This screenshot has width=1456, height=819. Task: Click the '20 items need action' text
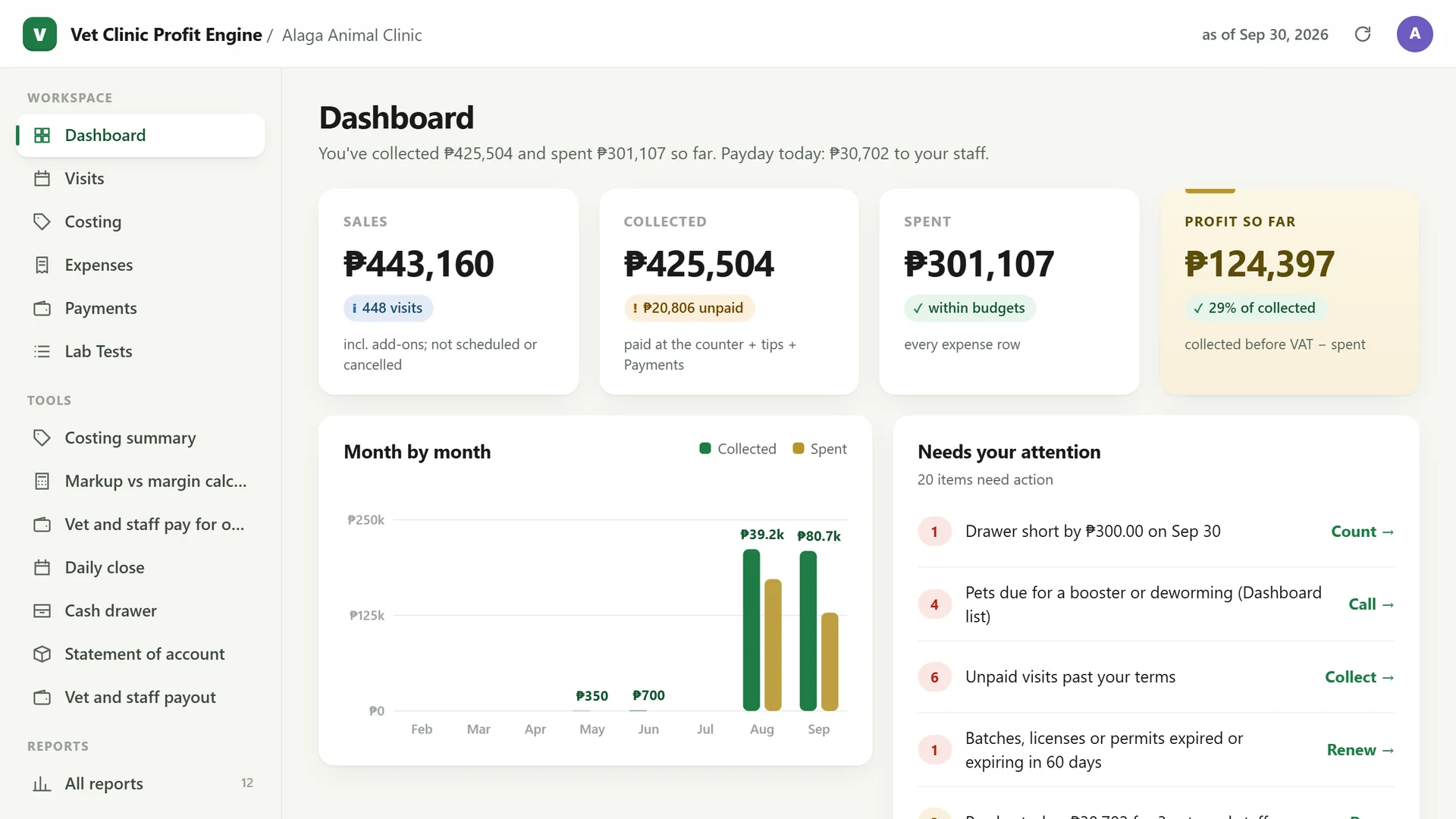(985, 479)
